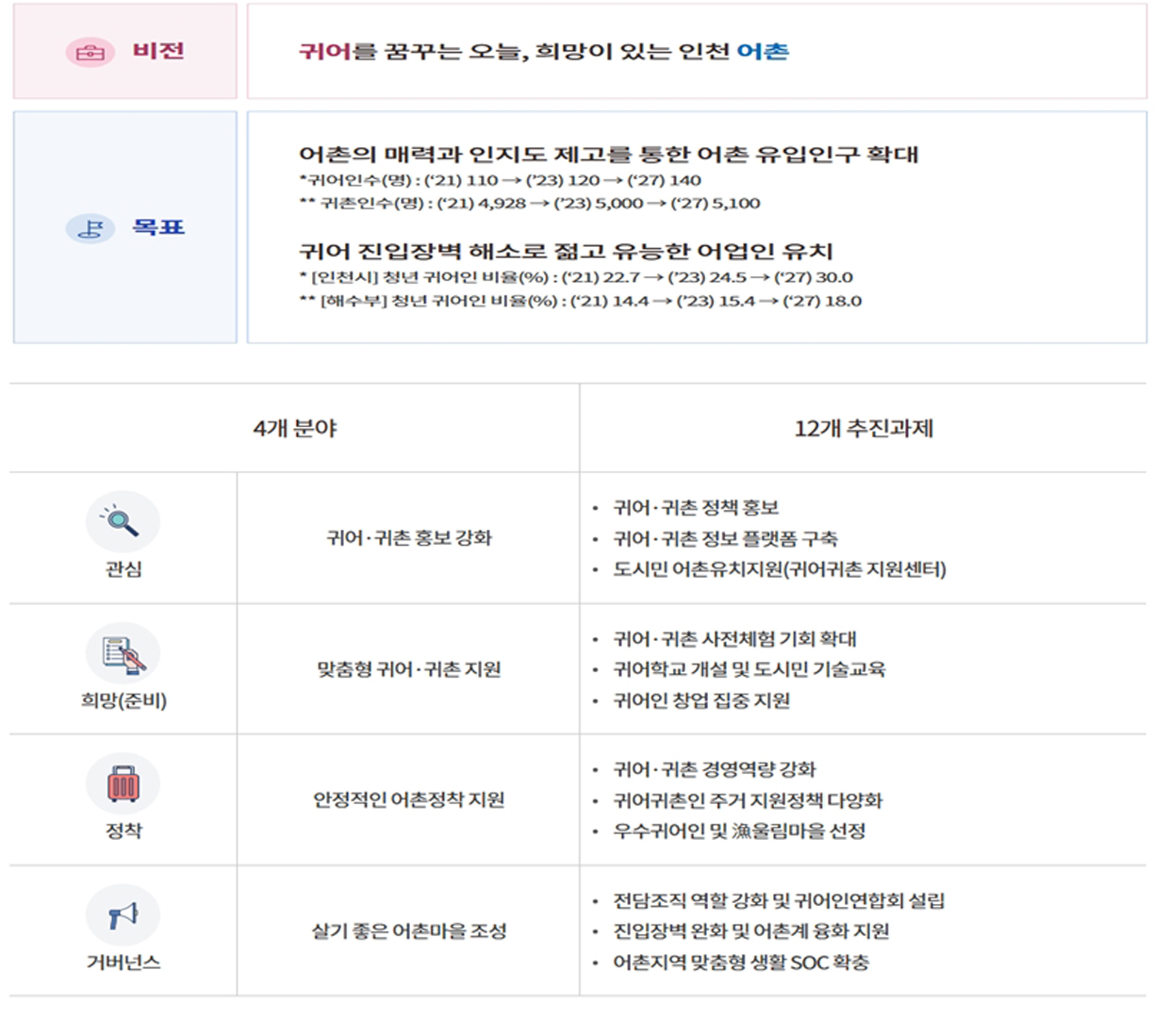Click the 어촌 유입인구 확대 goal heading
The image size is (1169, 1036).
point(609,154)
